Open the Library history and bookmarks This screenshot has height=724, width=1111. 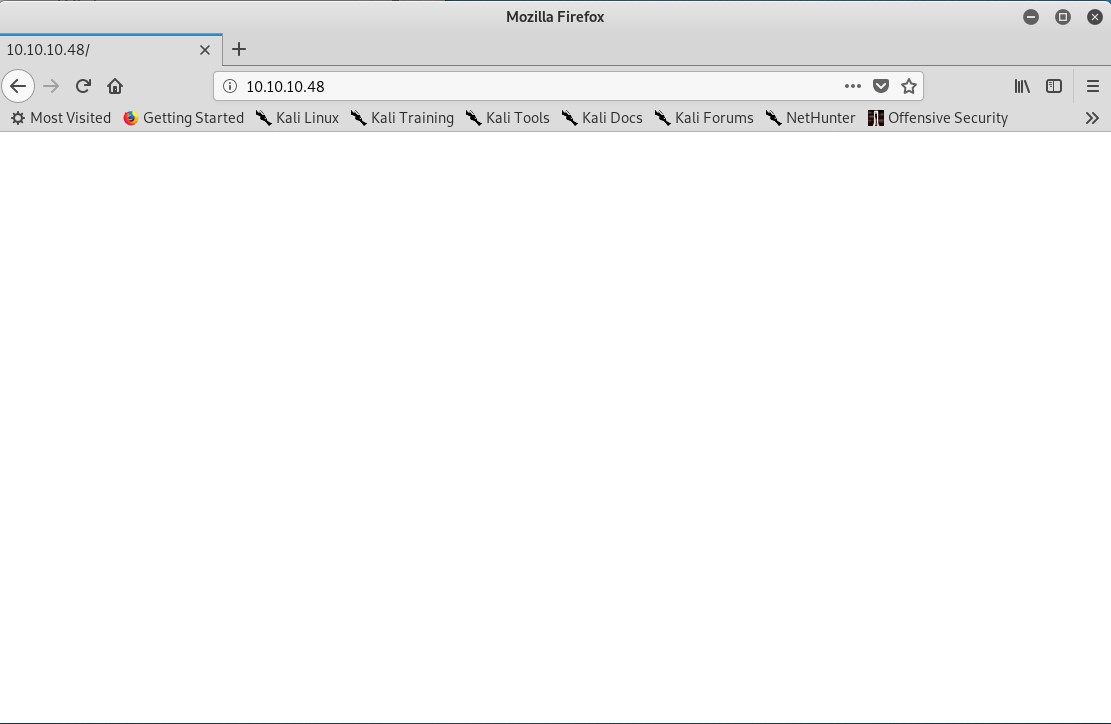click(x=1022, y=86)
